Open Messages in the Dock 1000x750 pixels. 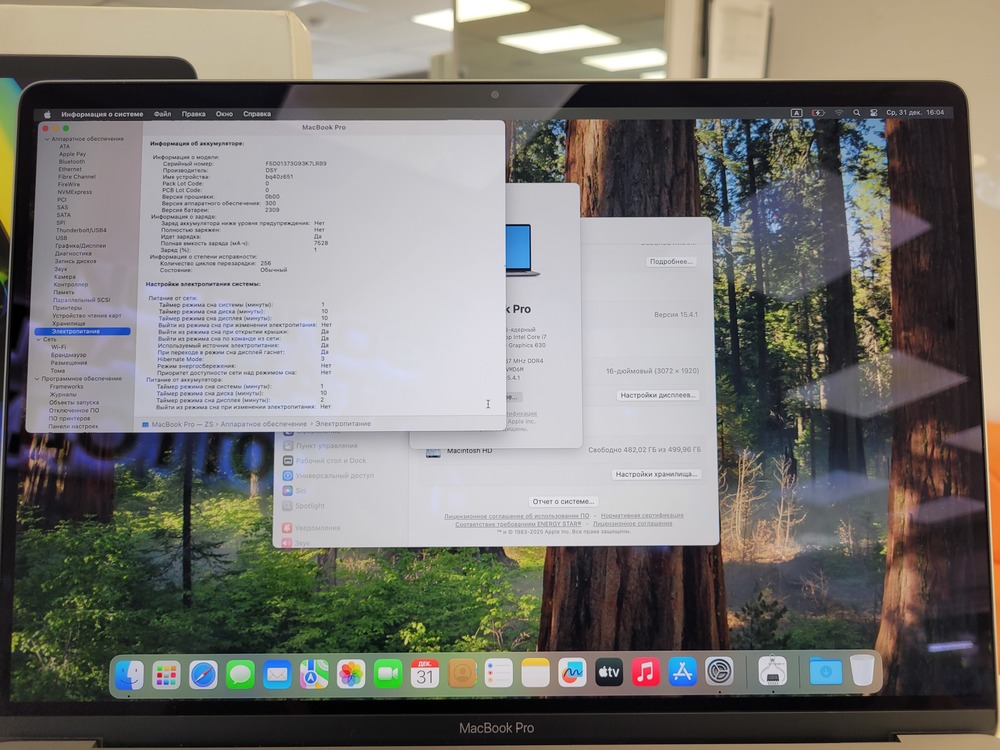click(x=240, y=675)
